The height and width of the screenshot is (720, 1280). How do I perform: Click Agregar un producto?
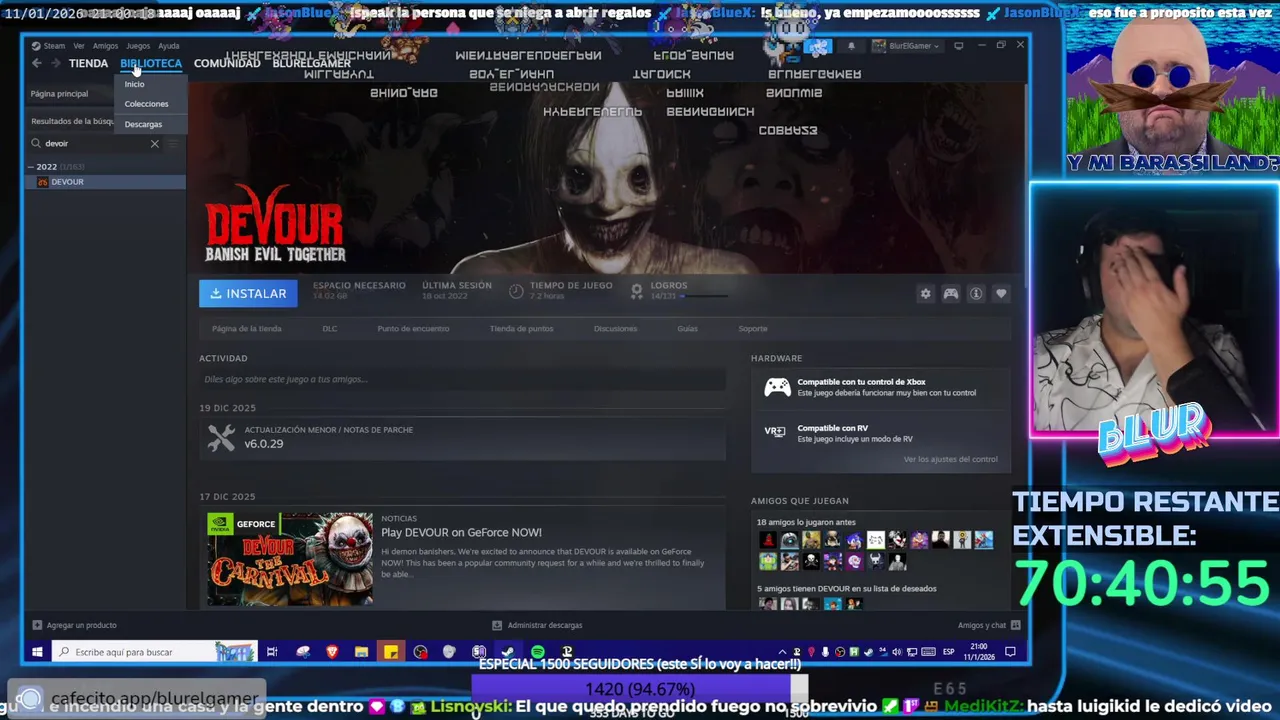tap(74, 625)
